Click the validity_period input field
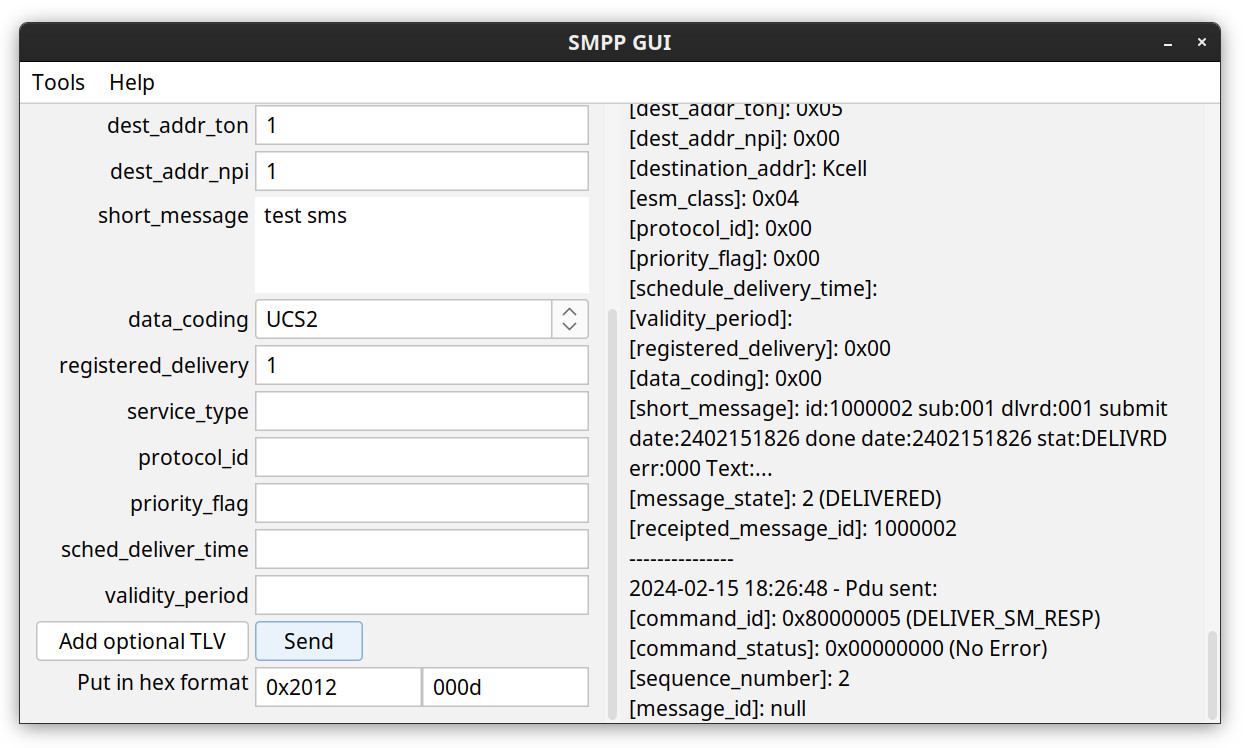Screen dimensions: 1245x748 [422, 595]
